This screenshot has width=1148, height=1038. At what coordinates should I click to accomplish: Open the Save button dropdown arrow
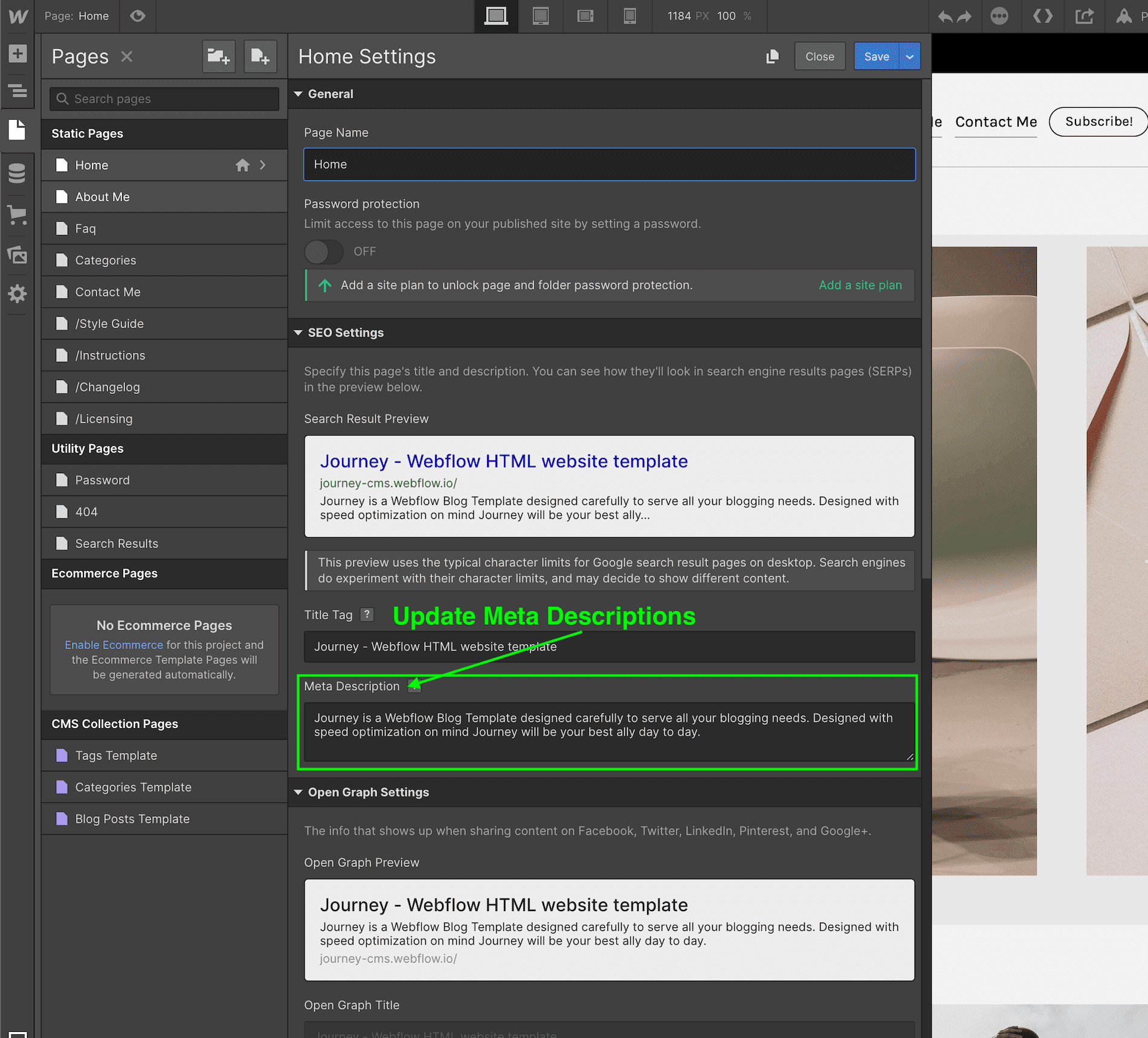pyautogui.click(x=910, y=56)
